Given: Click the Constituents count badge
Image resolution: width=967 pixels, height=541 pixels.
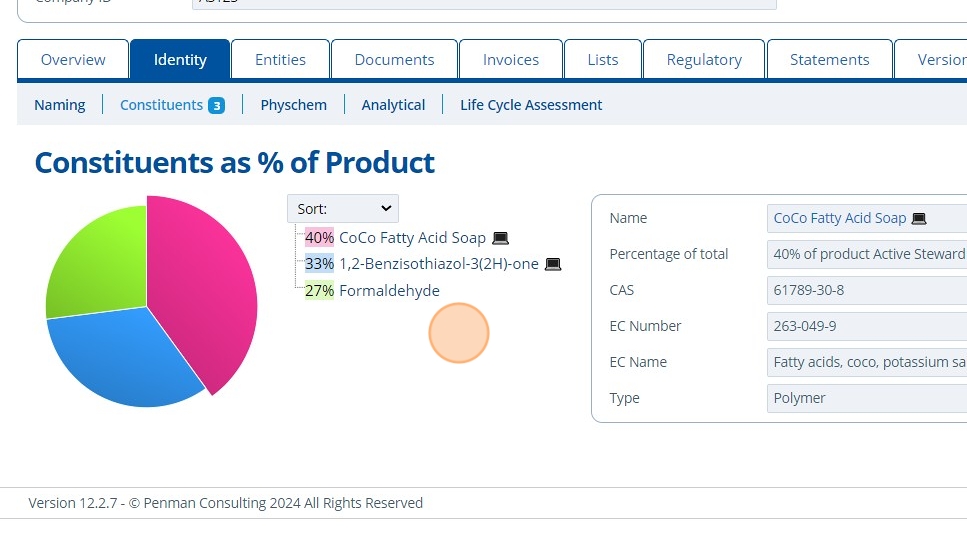Looking at the screenshot, I should (216, 105).
